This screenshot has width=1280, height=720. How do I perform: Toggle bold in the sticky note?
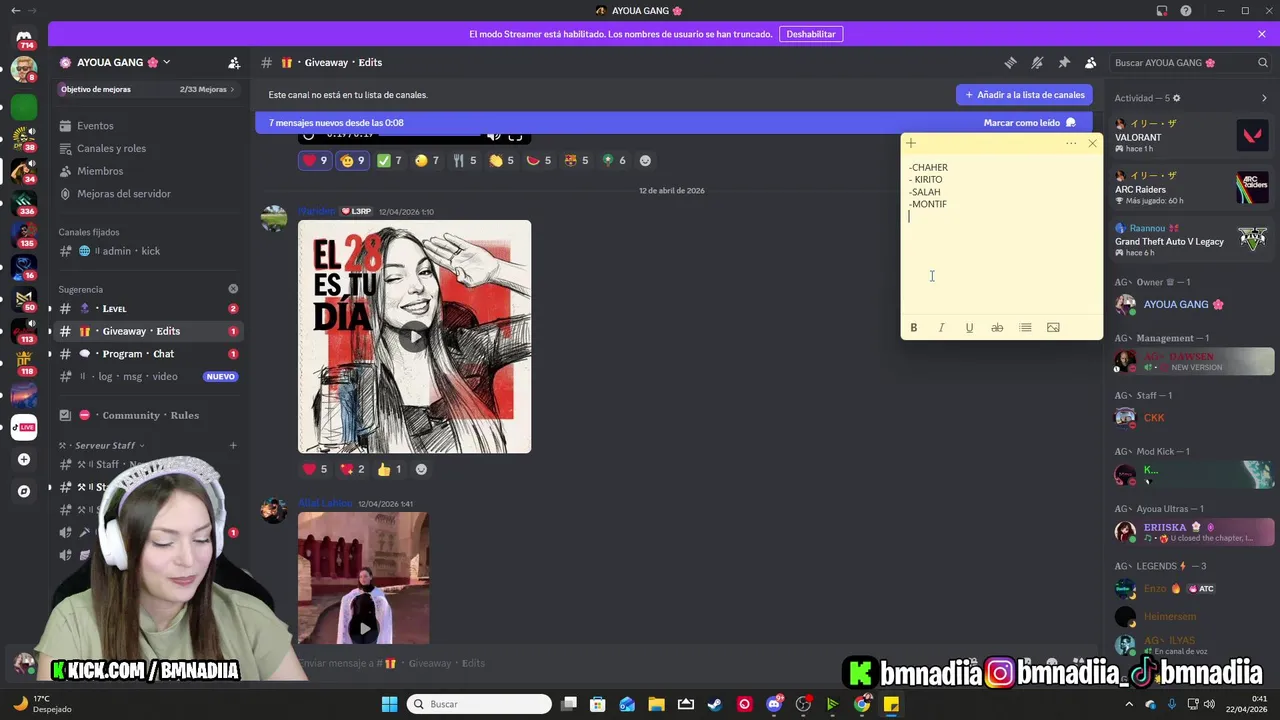pyautogui.click(x=913, y=327)
